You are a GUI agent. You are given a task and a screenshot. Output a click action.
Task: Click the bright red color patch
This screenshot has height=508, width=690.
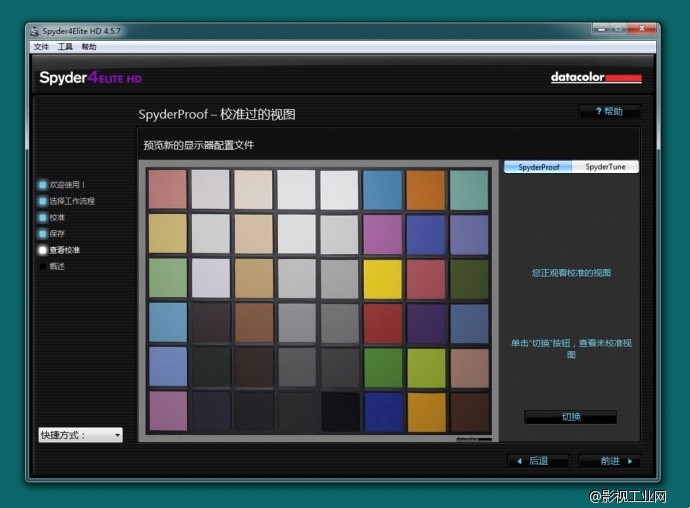coord(382,324)
